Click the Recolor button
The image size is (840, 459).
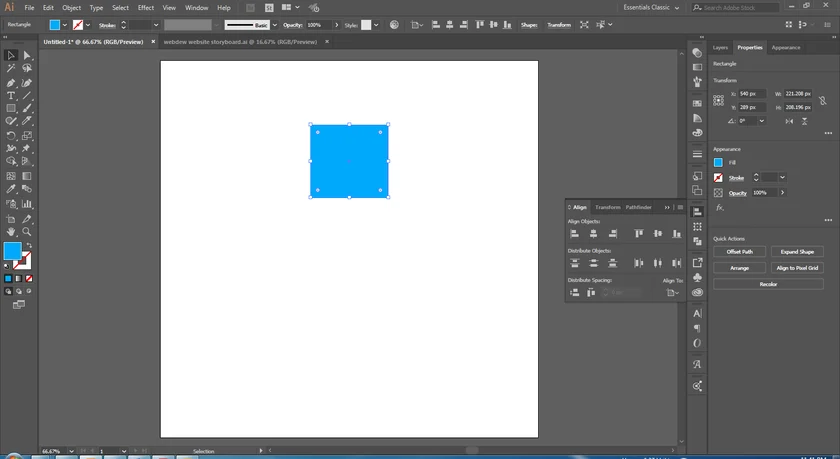tap(768, 284)
